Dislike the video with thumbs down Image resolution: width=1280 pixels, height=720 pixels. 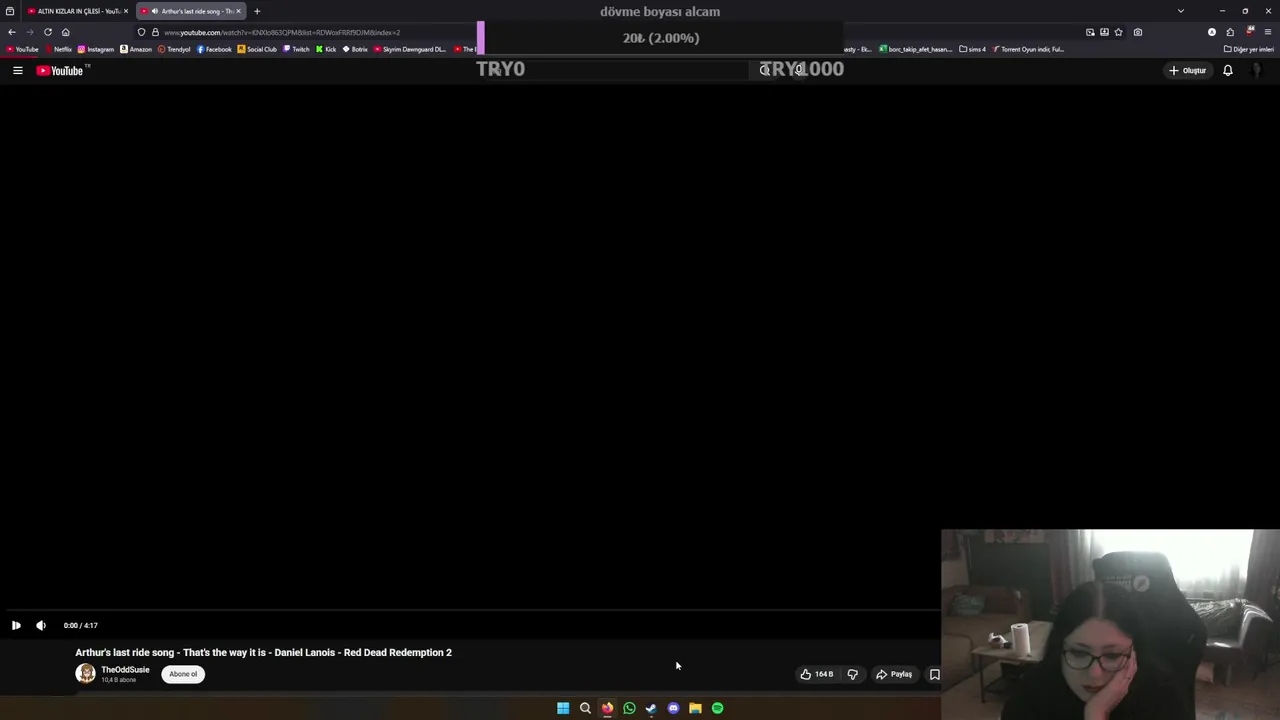pos(853,674)
